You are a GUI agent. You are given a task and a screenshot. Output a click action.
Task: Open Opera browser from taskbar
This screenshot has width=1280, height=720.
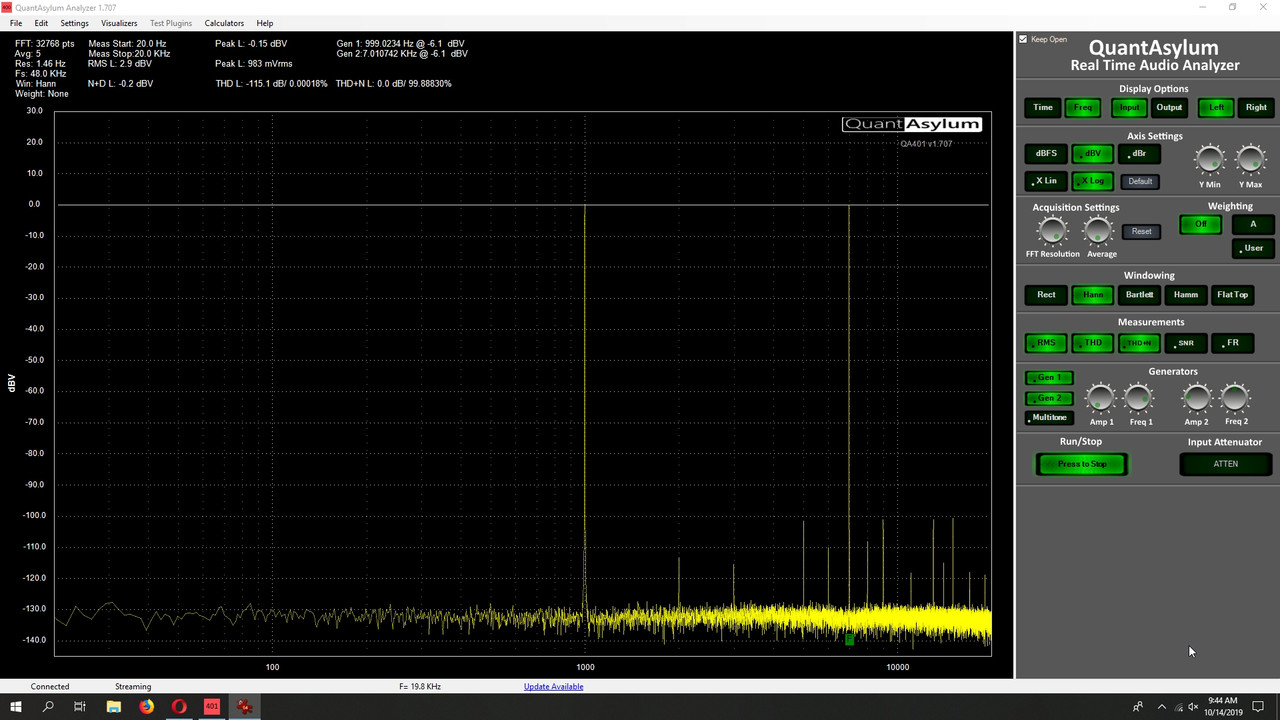(x=179, y=707)
